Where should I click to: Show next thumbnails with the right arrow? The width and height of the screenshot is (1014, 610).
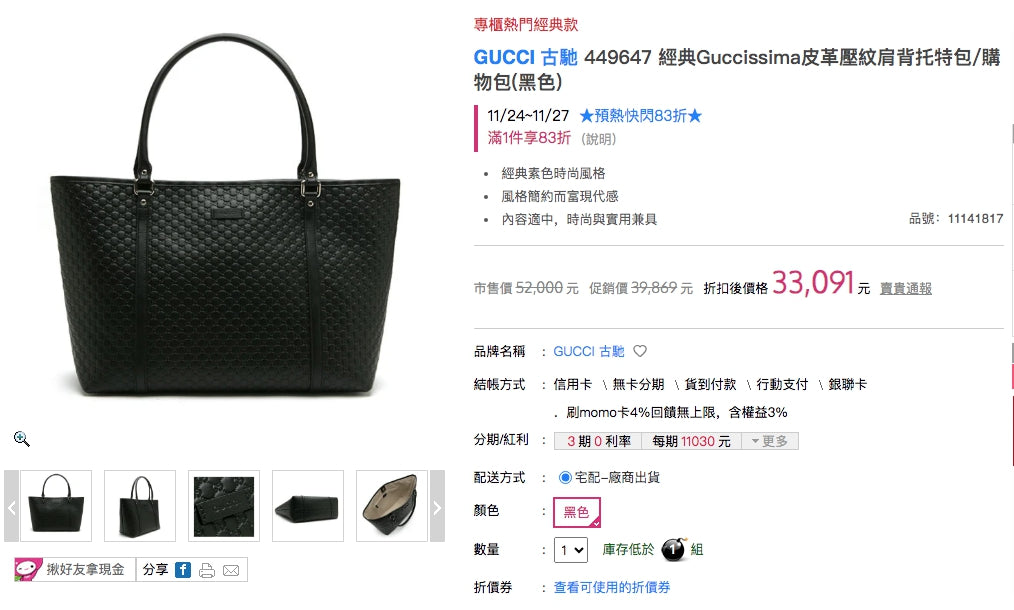point(437,506)
